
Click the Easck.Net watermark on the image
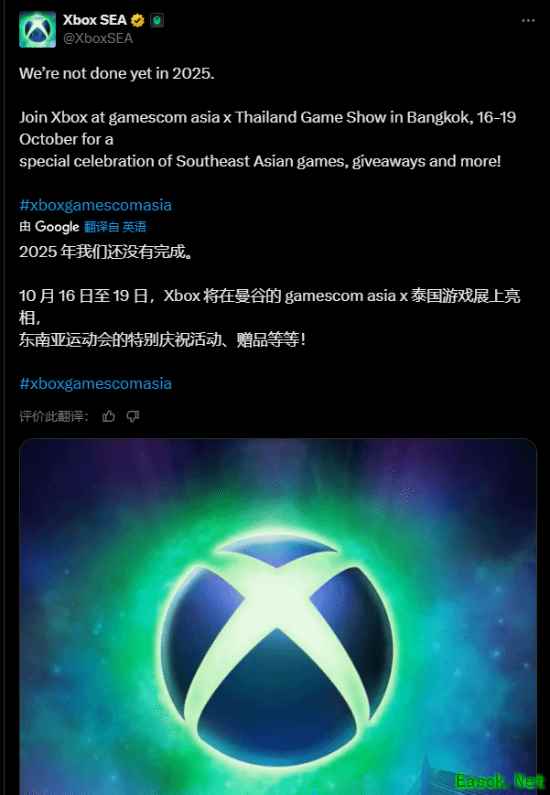(x=498, y=781)
